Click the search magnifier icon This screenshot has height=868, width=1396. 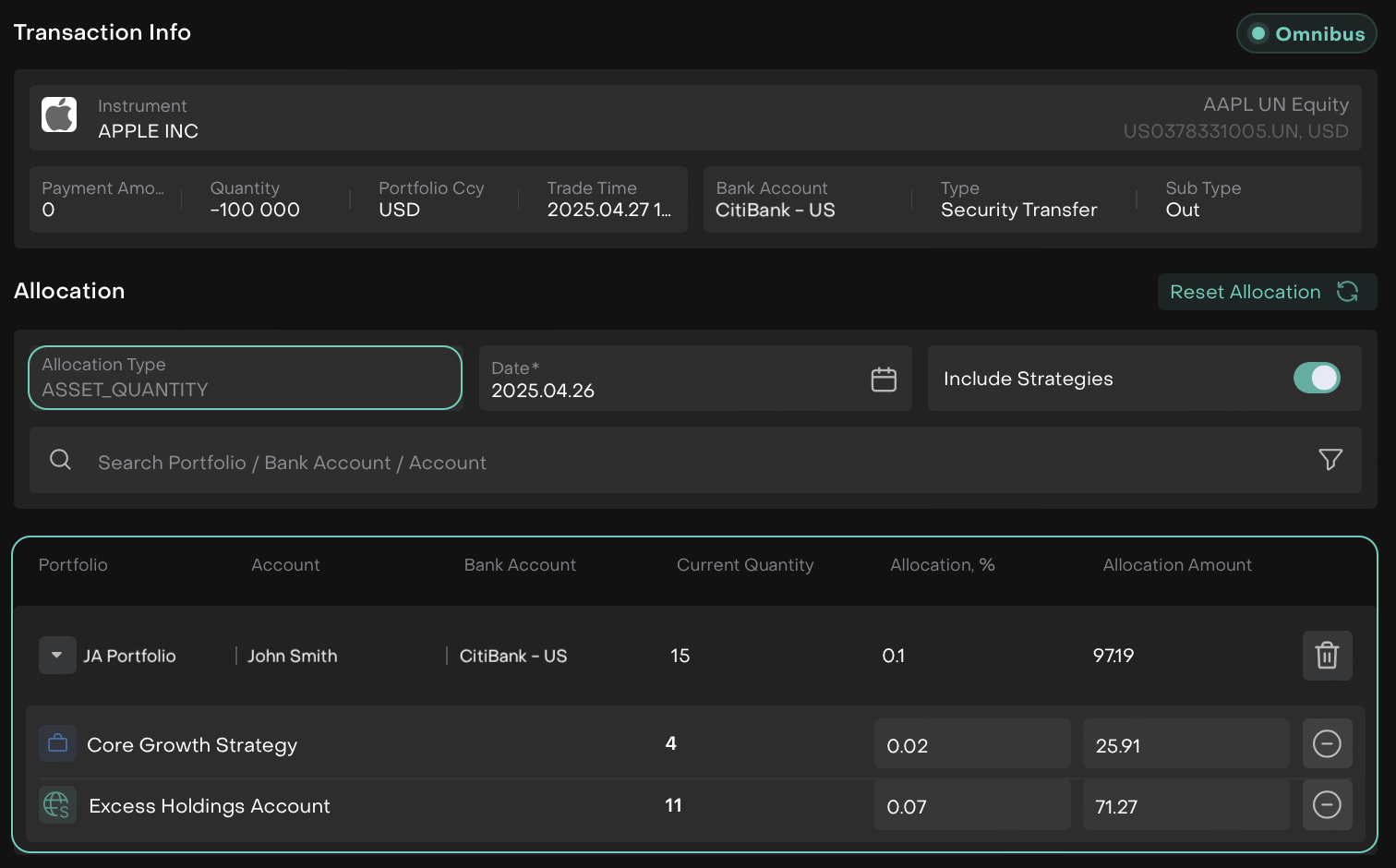coord(61,460)
